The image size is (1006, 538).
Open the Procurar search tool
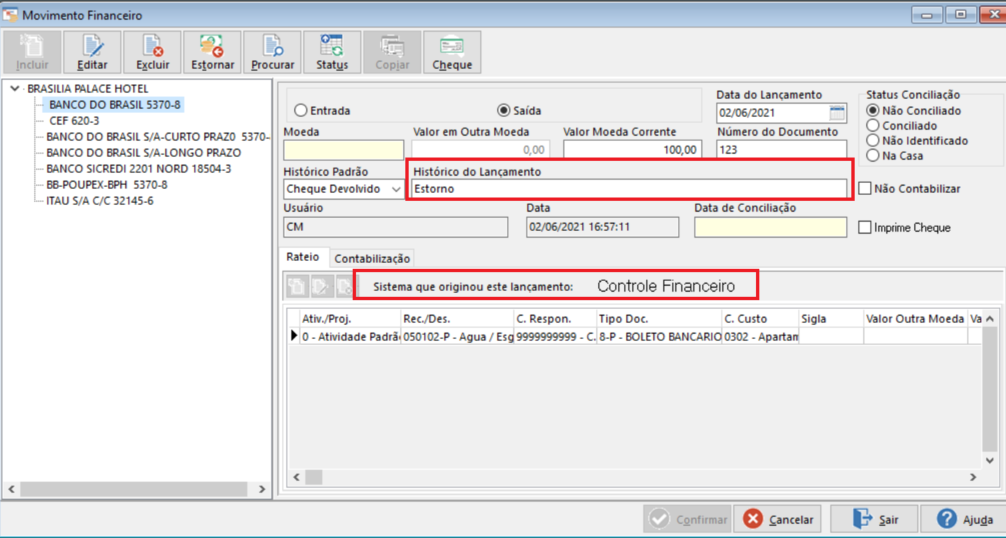[273, 52]
